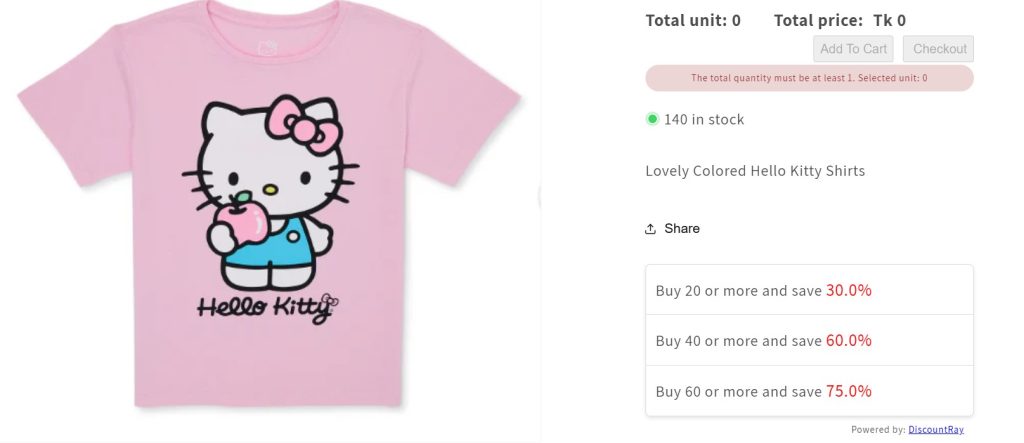
Task: Click the red 30.0% savings value
Action: [x=849, y=290]
